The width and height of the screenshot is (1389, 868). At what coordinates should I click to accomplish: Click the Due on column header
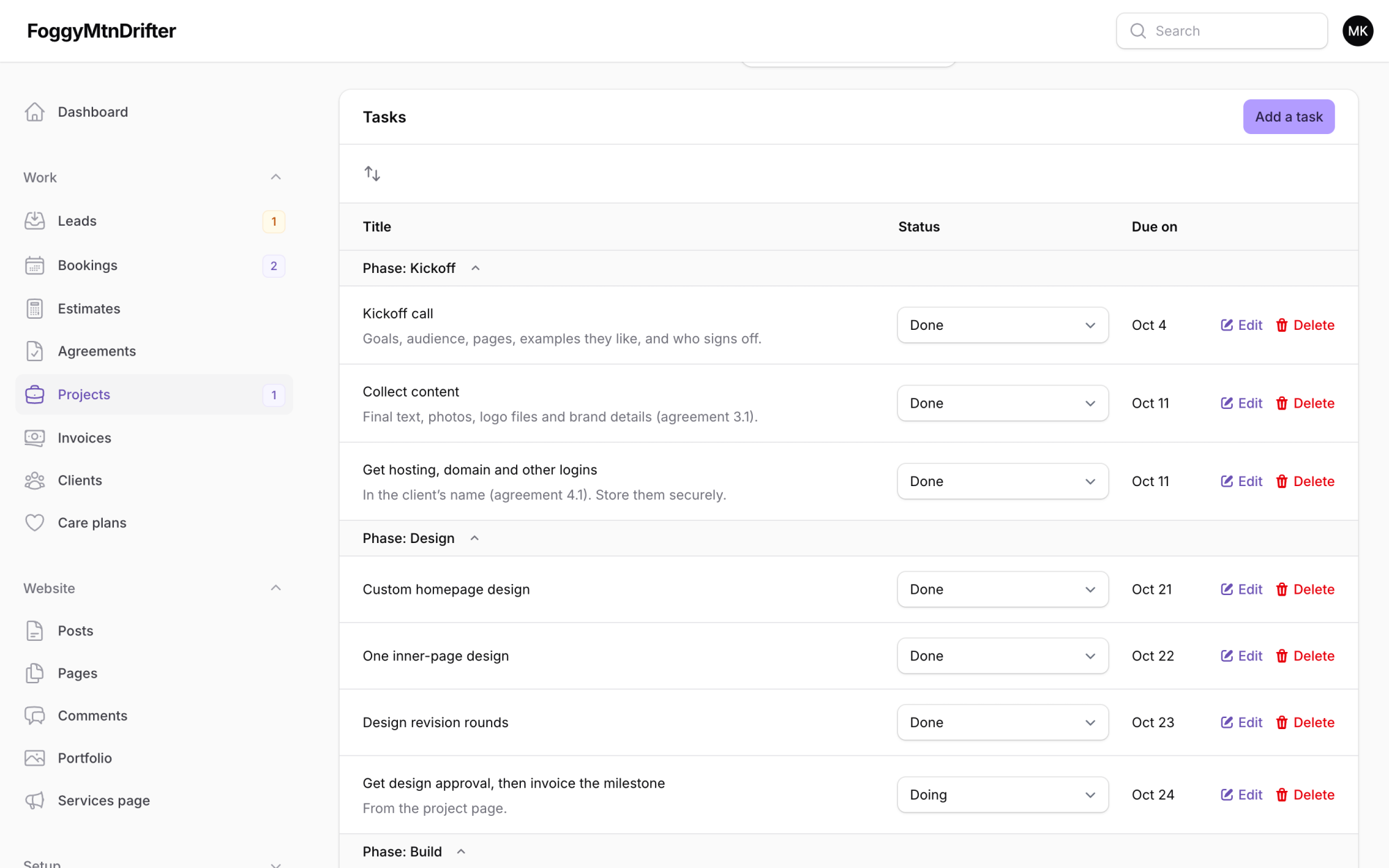pyautogui.click(x=1154, y=226)
